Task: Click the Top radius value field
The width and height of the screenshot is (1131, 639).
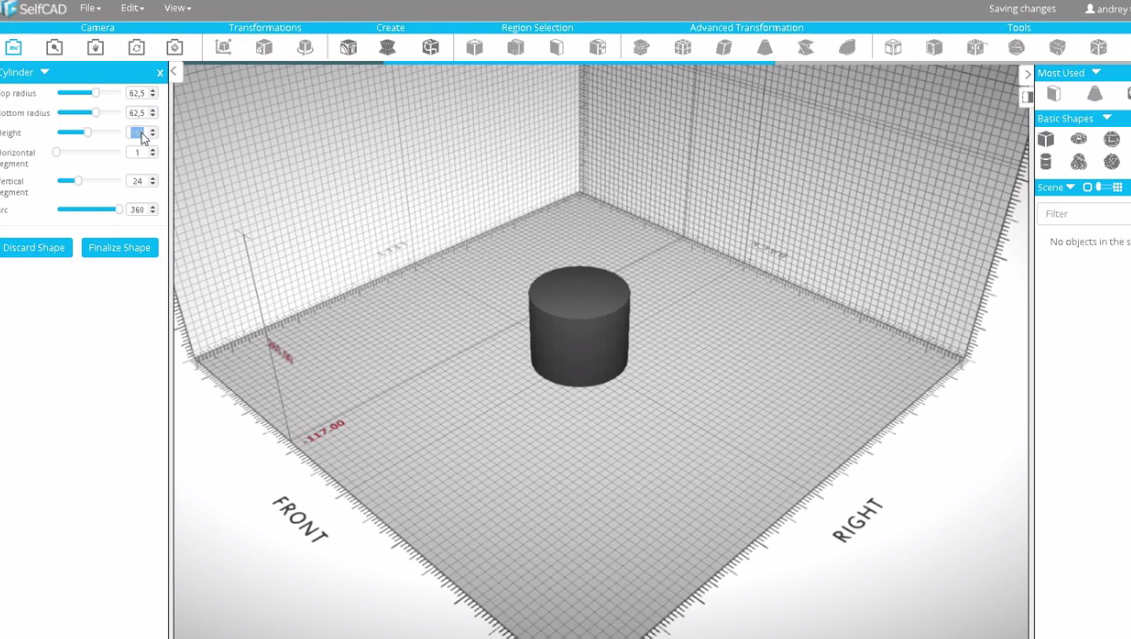Action: [x=137, y=93]
